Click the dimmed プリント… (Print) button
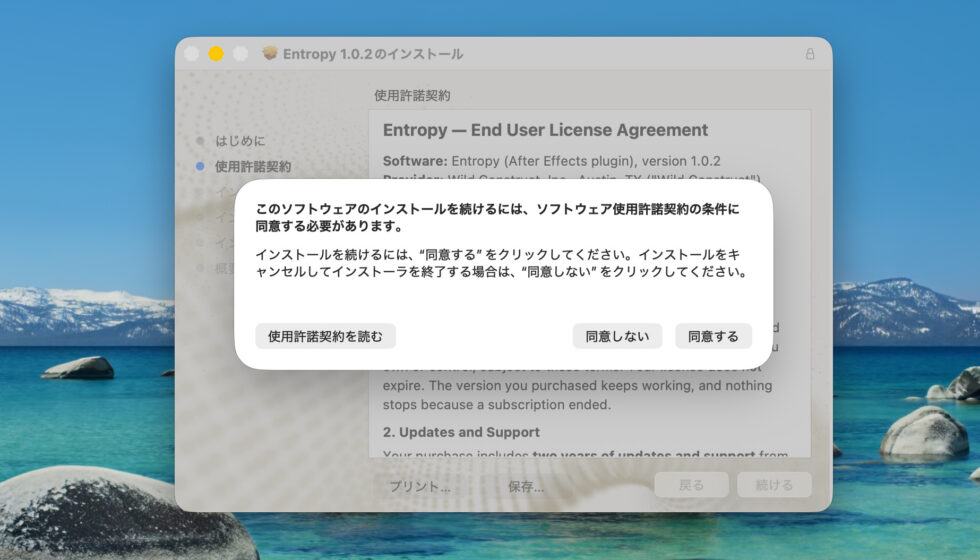The image size is (980, 560). [x=419, y=486]
